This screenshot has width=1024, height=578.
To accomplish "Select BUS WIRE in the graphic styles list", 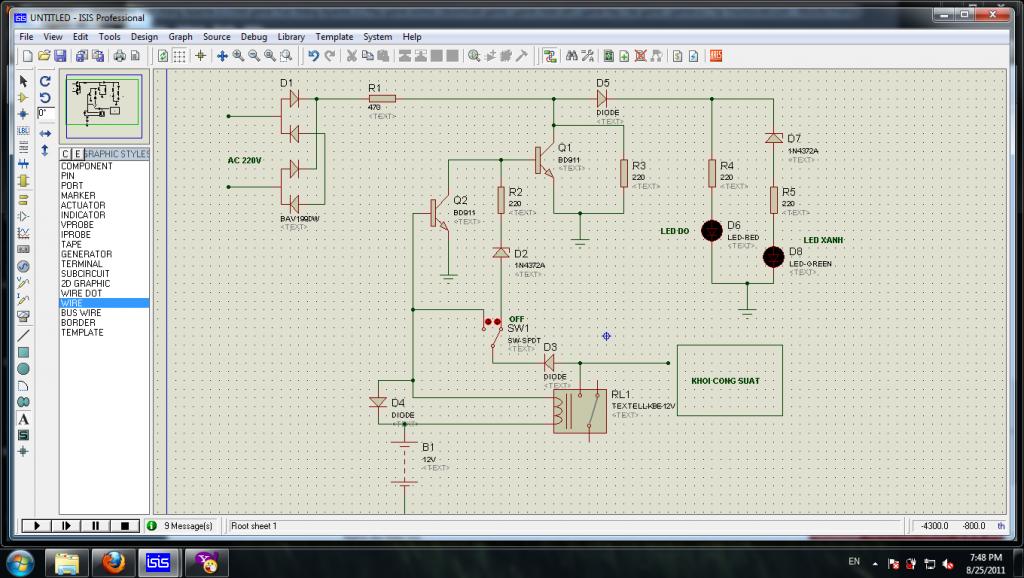I will click(x=80, y=313).
